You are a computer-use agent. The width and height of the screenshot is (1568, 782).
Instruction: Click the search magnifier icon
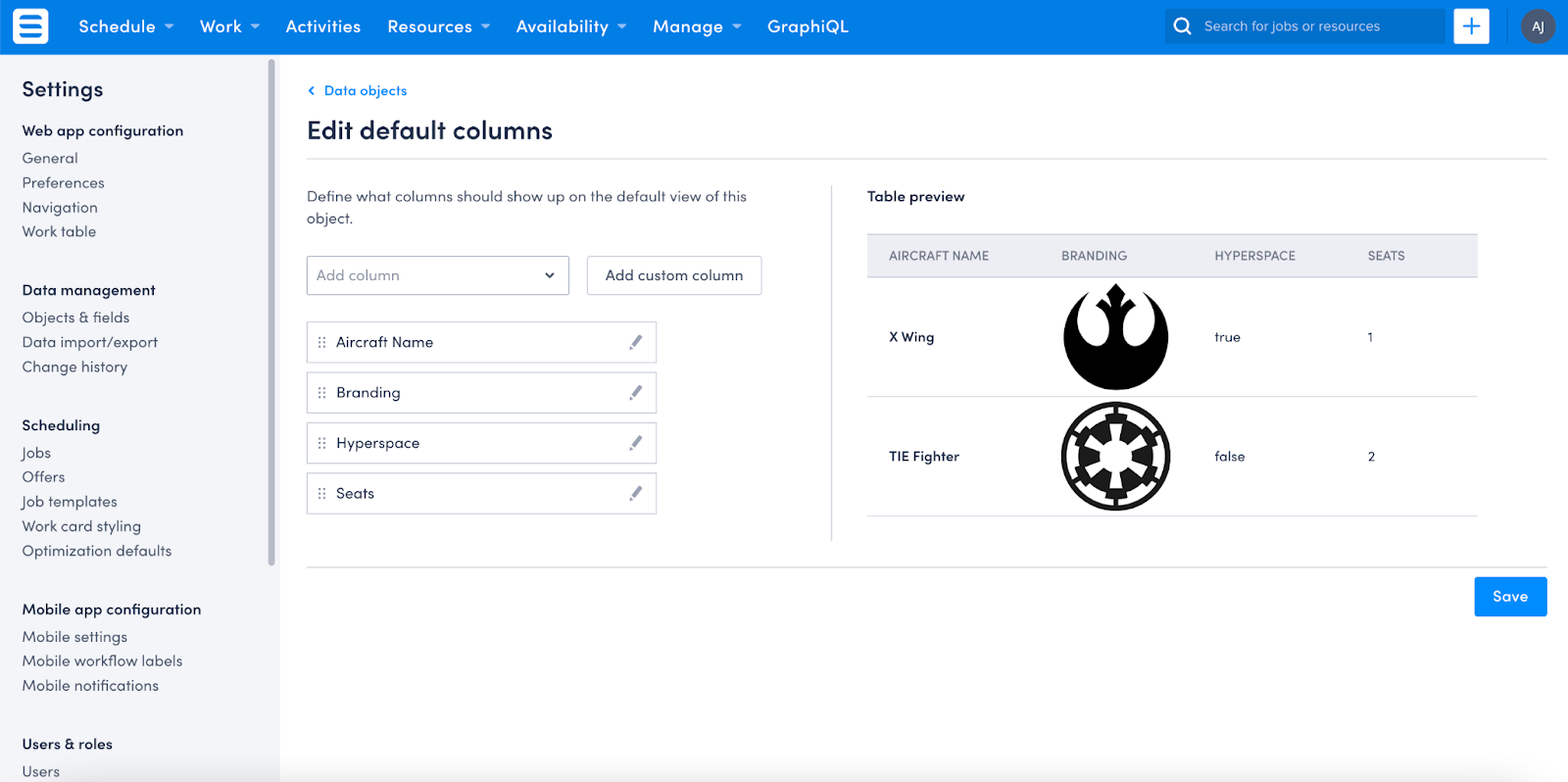click(x=1183, y=26)
